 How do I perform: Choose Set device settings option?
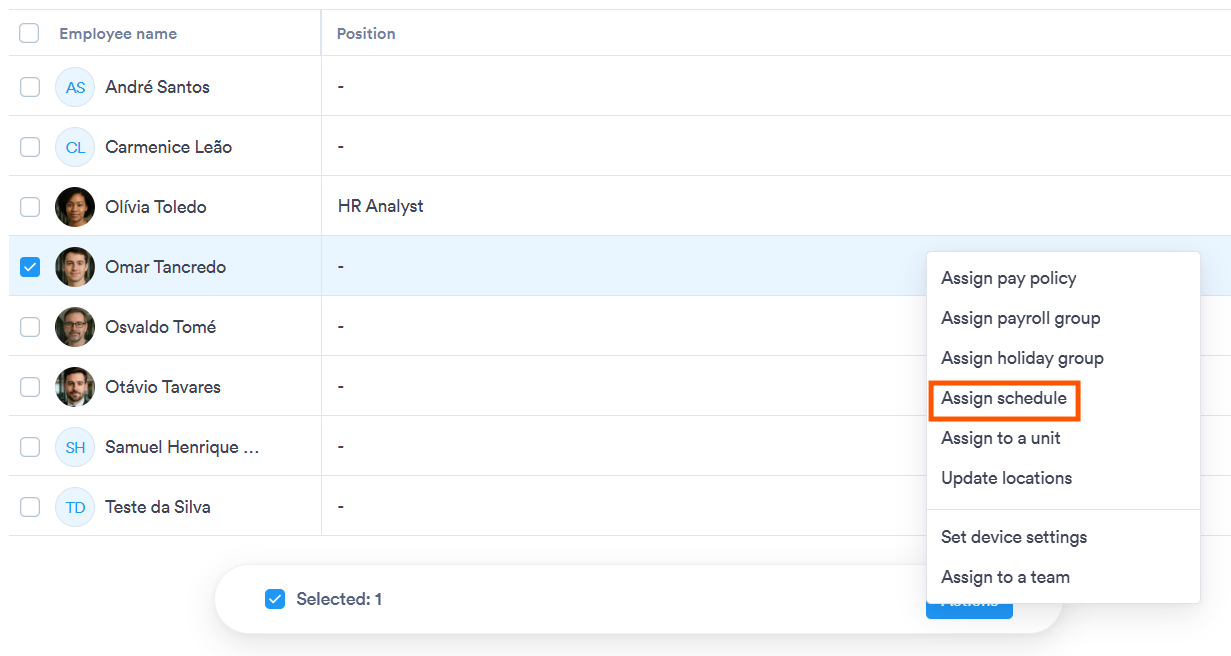click(x=1014, y=537)
